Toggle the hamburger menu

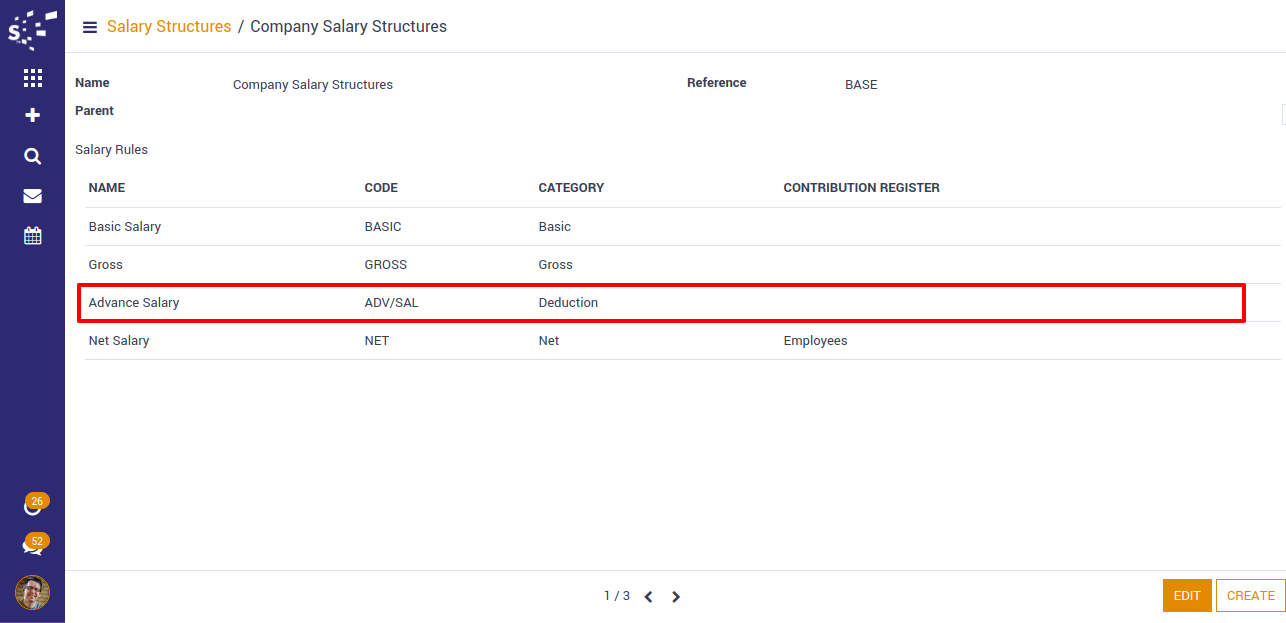click(x=90, y=27)
